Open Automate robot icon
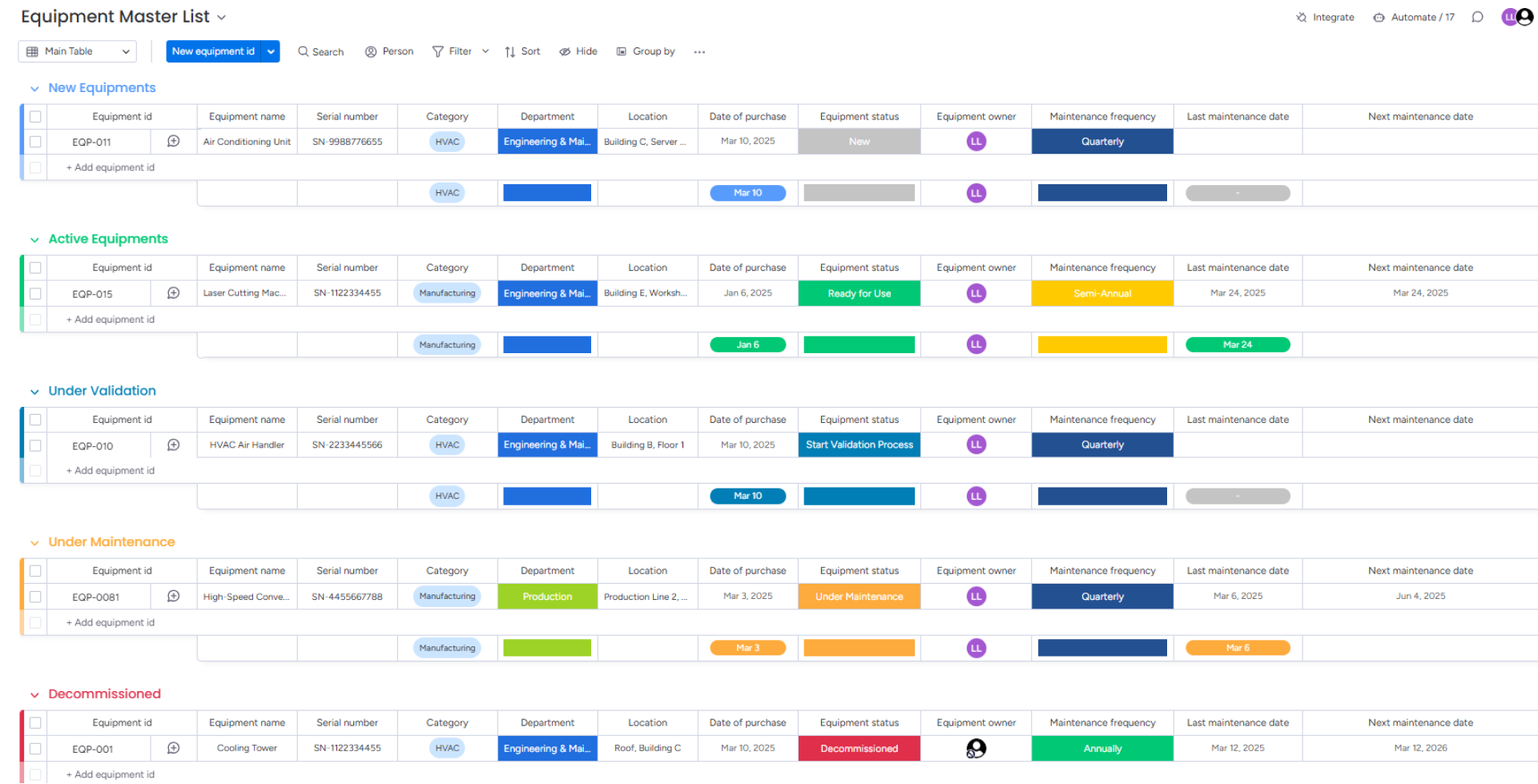This screenshot has width=1538, height=784. tap(1379, 18)
